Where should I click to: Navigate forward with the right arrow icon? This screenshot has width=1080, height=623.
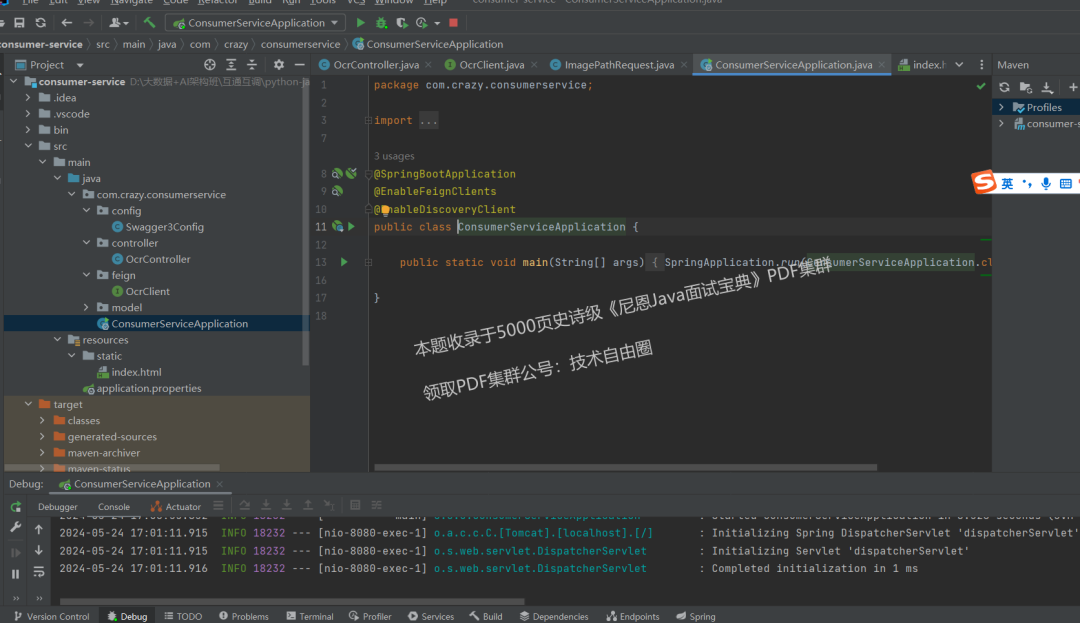89,23
